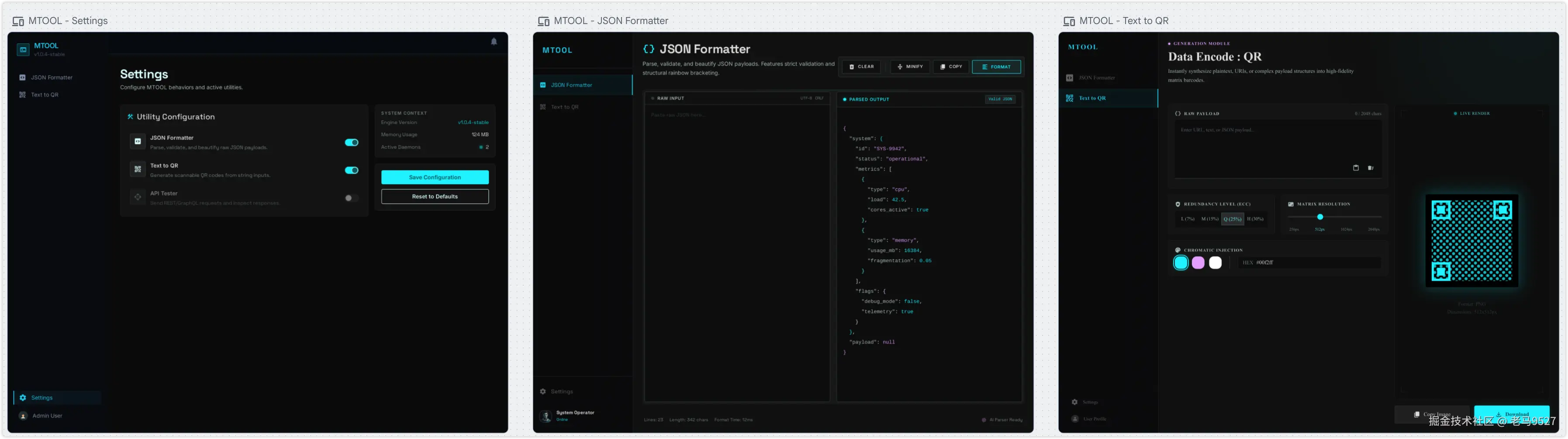Select Text to QR in QR window sidebar

(1108, 98)
